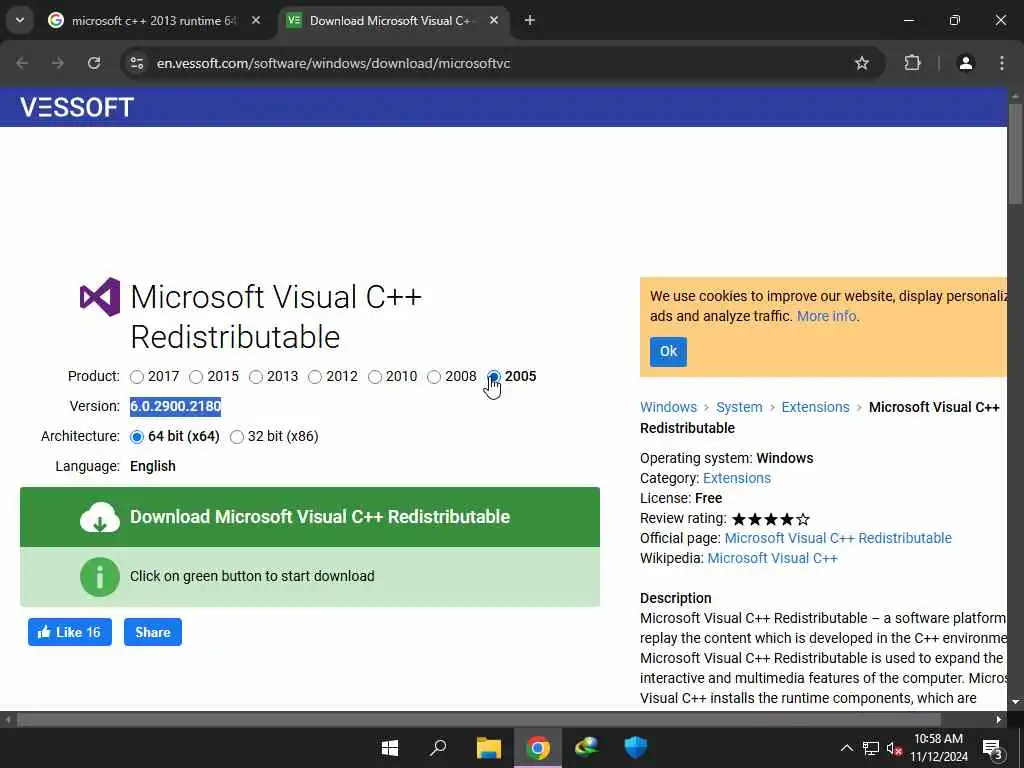Screen dimensions: 1024x768
Task: Open official page Microsoft Visual C++ Redistributable link
Action: tap(838, 538)
